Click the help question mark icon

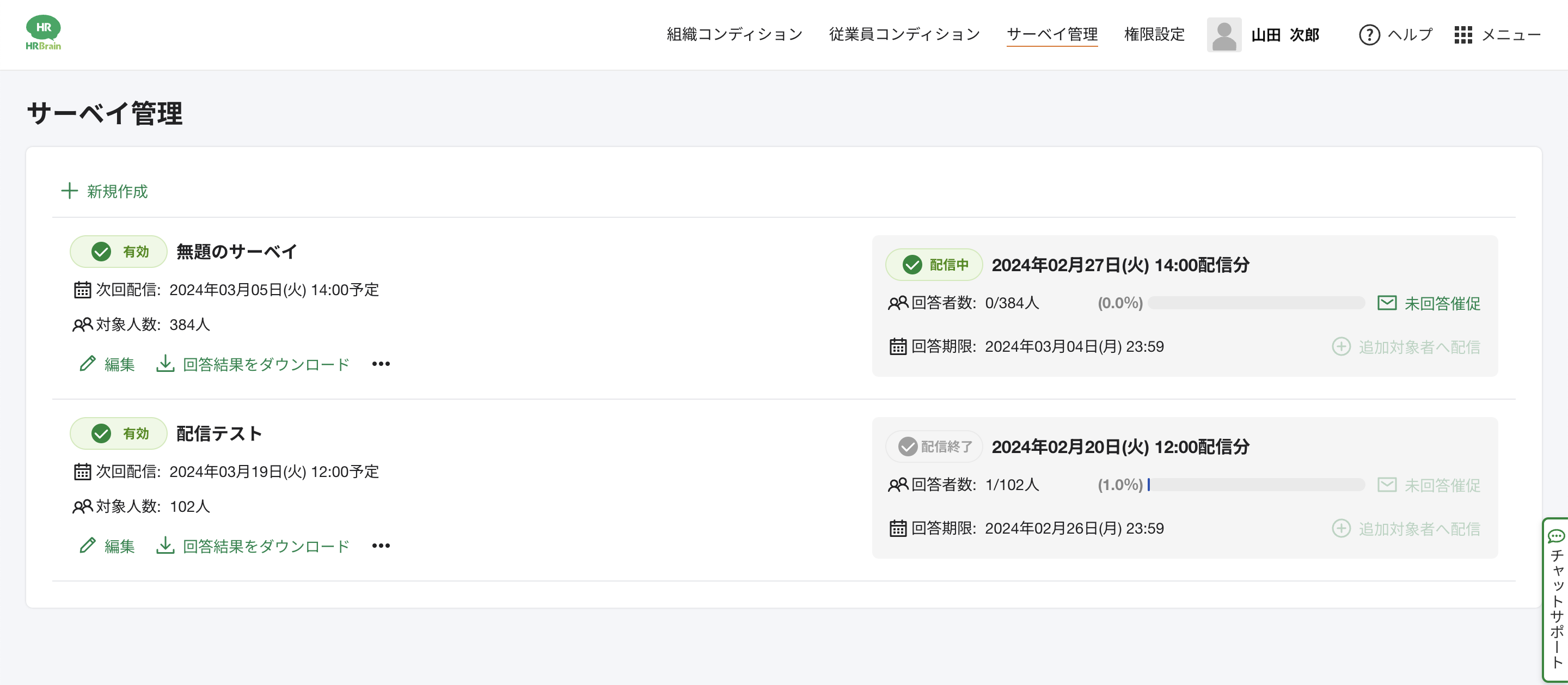[x=1369, y=35]
